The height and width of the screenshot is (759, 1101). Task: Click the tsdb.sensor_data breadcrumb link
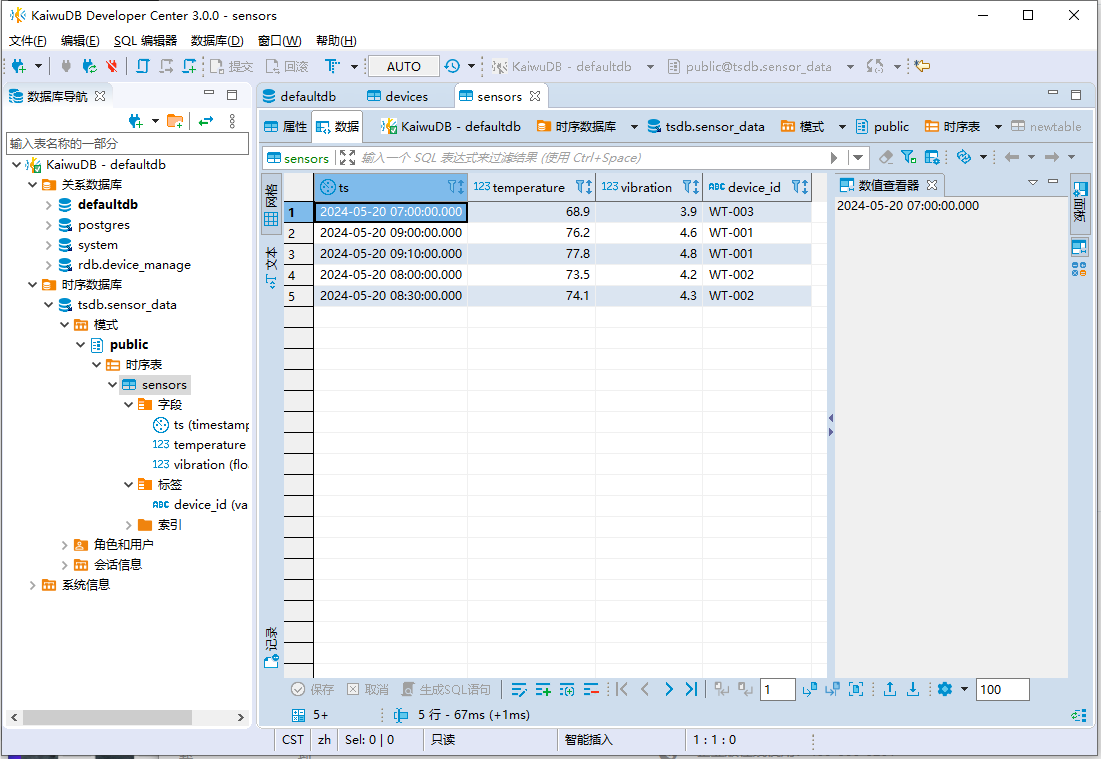pyautogui.click(x=706, y=126)
